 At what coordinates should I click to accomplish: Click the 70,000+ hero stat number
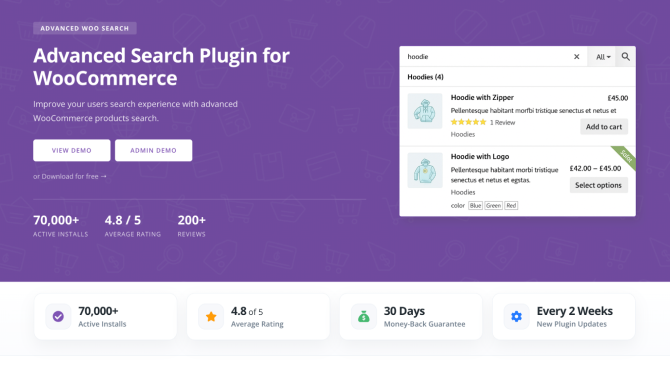tap(56, 220)
